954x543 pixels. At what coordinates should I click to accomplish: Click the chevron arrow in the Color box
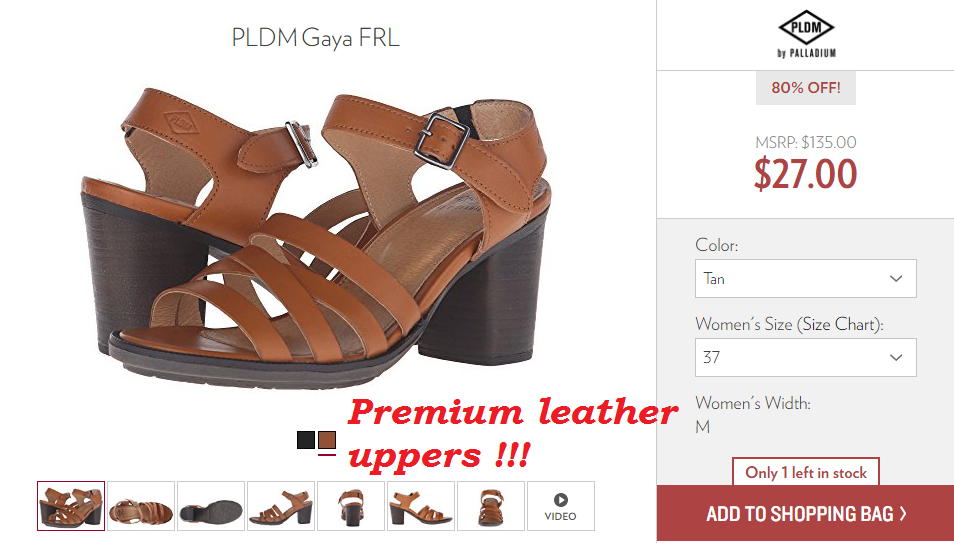(896, 279)
